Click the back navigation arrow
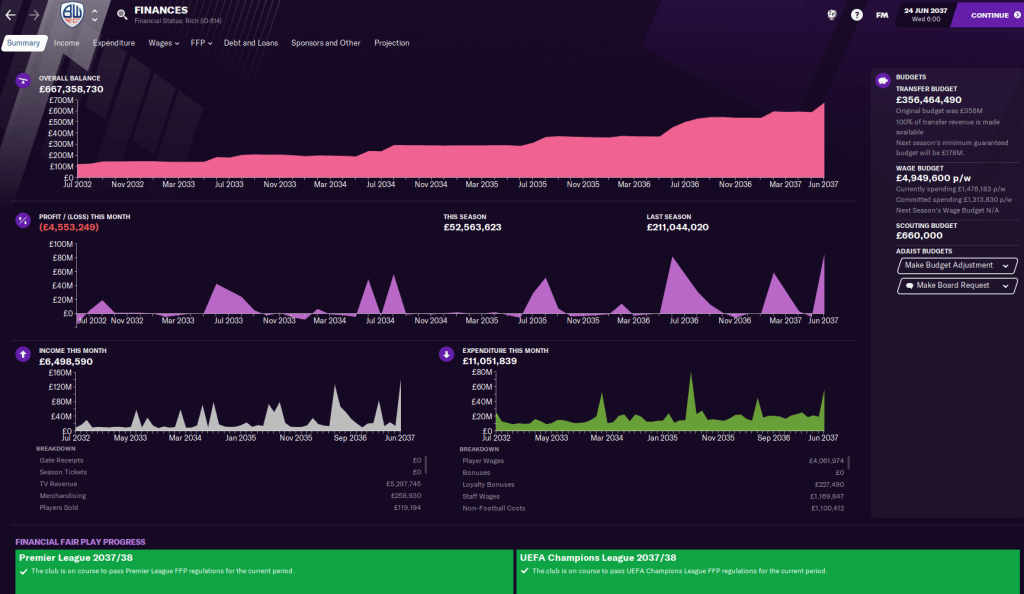 (x=11, y=15)
